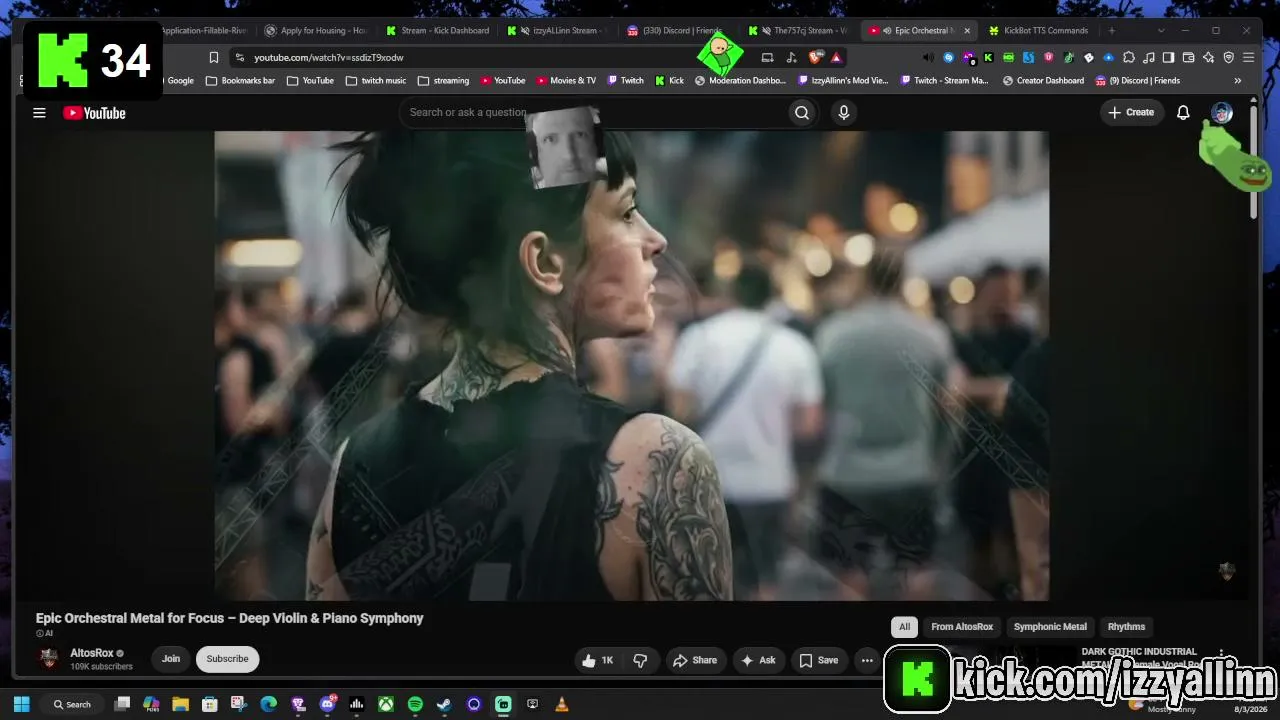Click the Windows taskbar Search box
The image size is (1280, 720).
coord(73,704)
